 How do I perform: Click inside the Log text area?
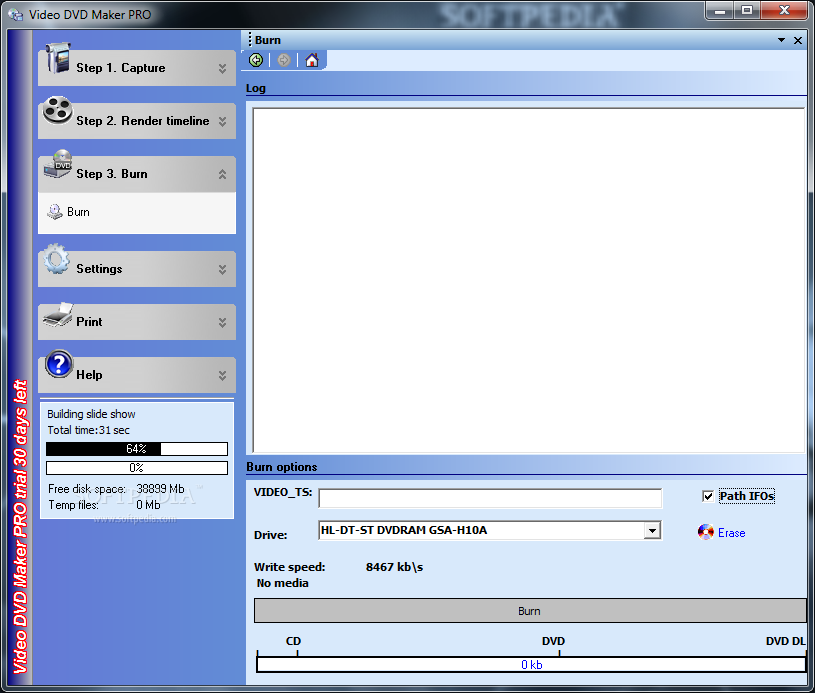[529, 280]
